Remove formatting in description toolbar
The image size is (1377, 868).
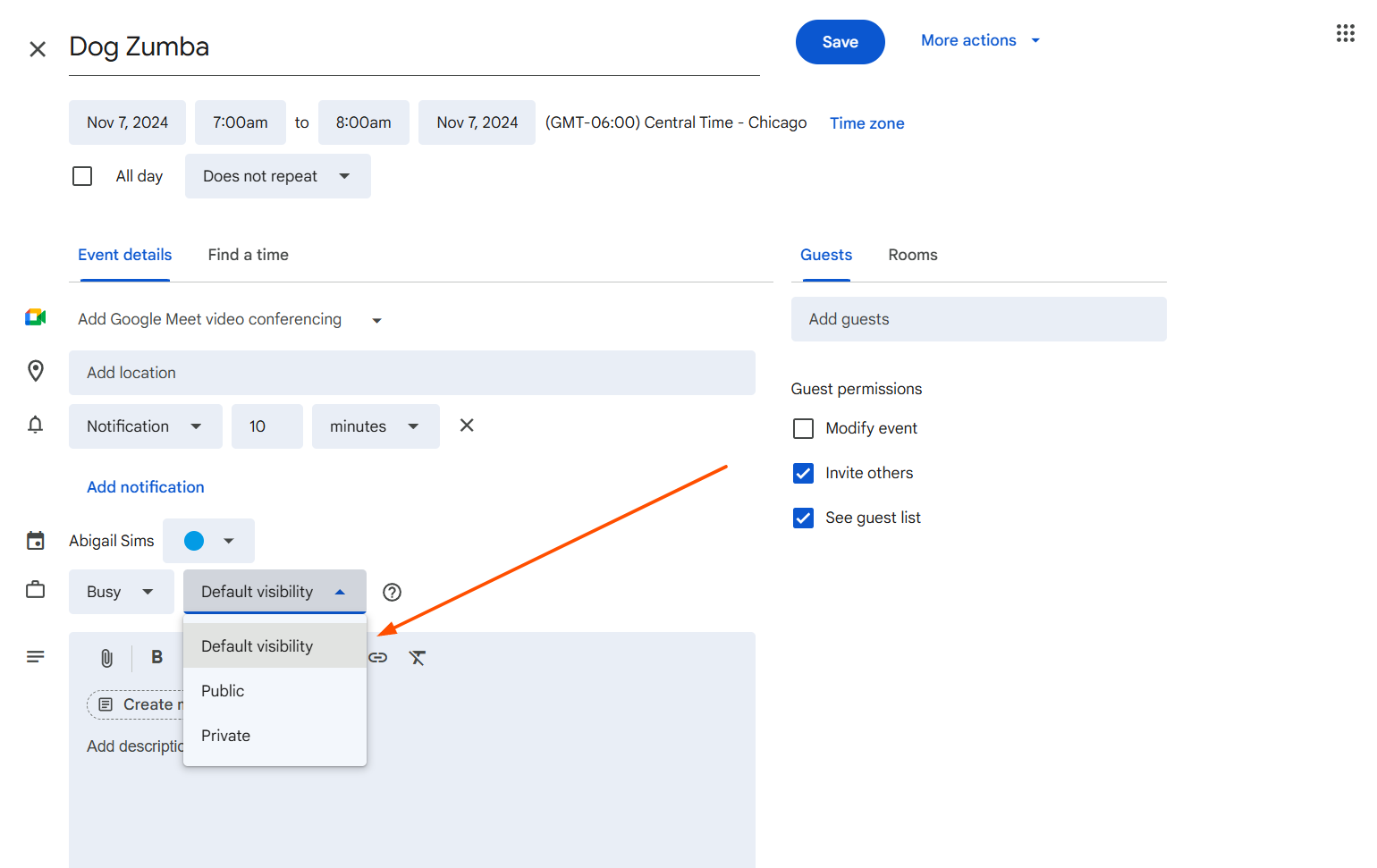pyautogui.click(x=418, y=659)
